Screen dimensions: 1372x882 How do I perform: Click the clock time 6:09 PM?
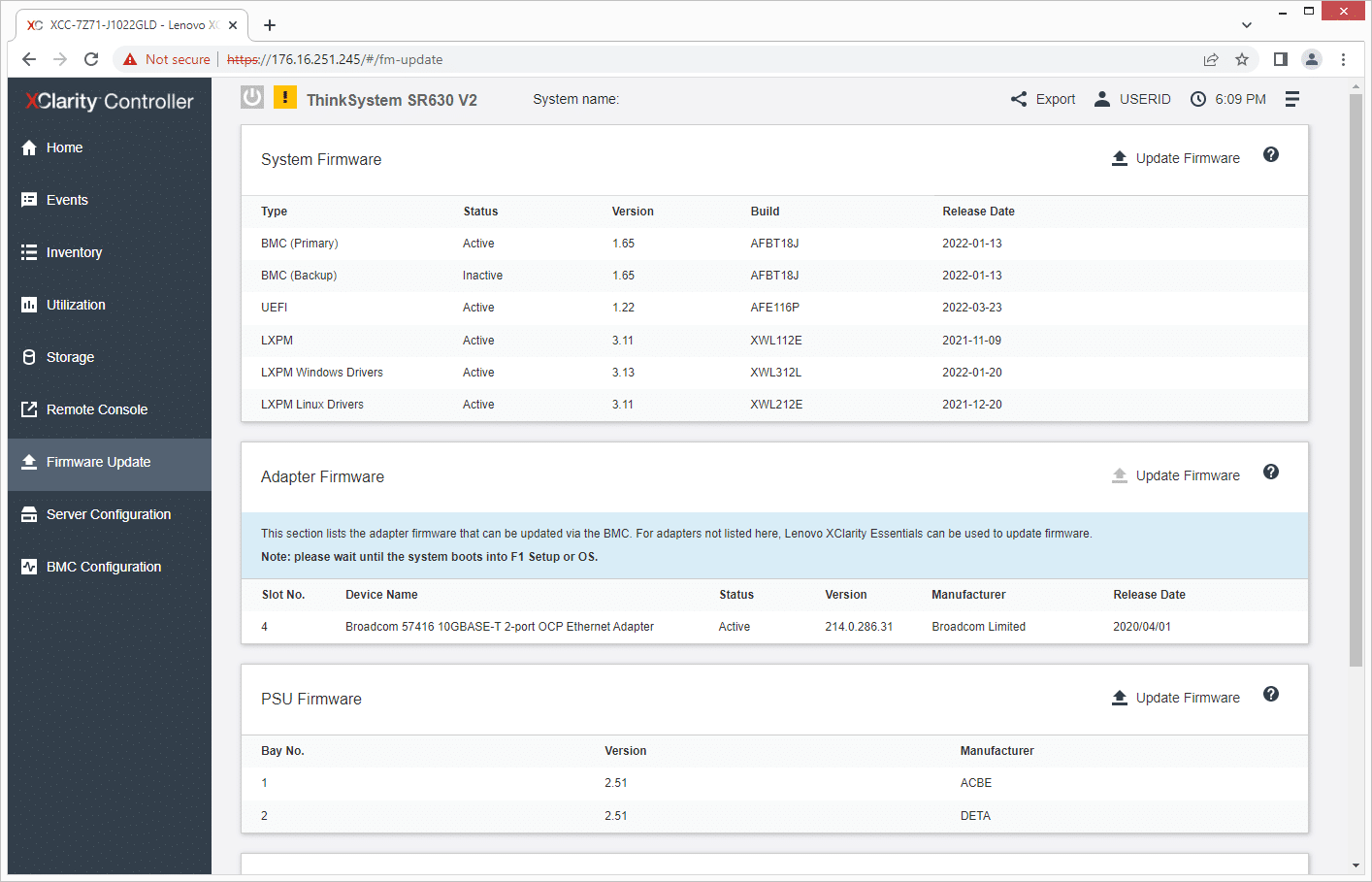coord(1228,99)
